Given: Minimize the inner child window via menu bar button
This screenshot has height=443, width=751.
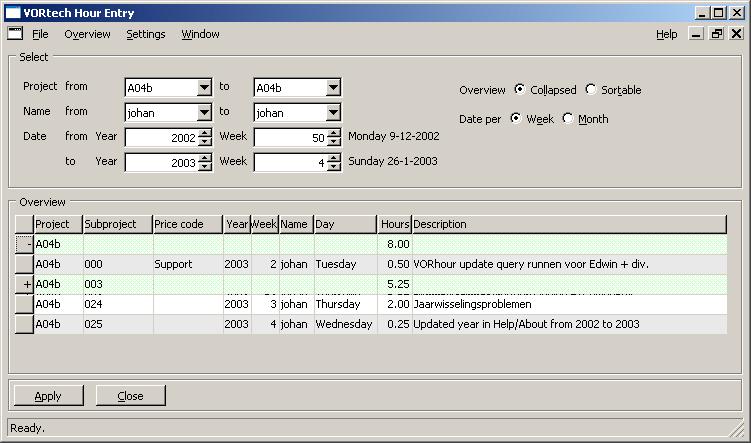Looking at the screenshot, I should 696,34.
